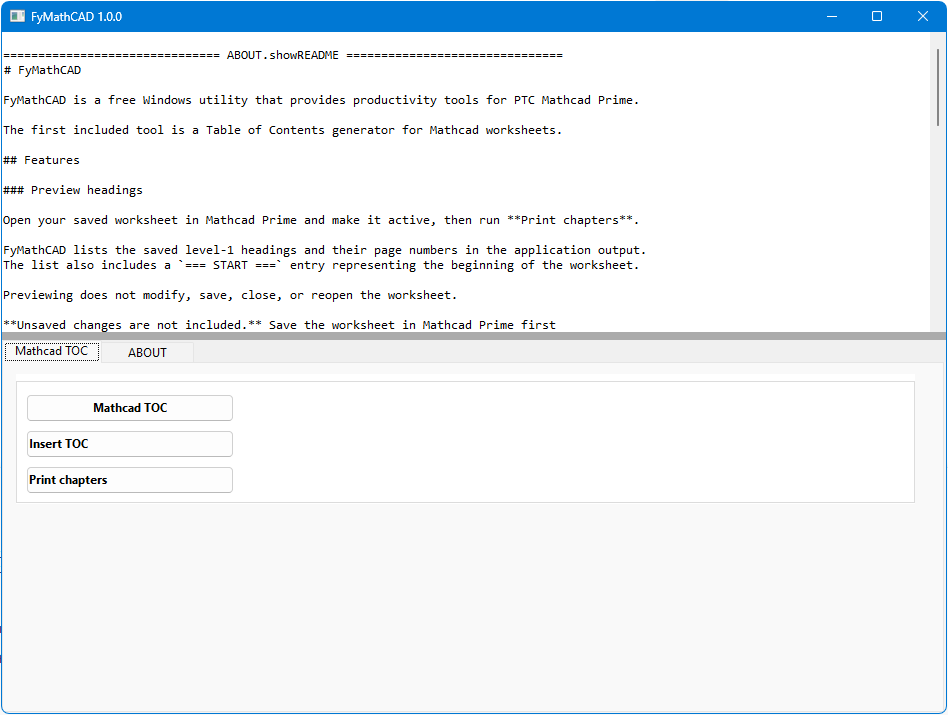Click the line 'The first included tool is a Table'
The image size is (948, 715).
[x=282, y=130]
